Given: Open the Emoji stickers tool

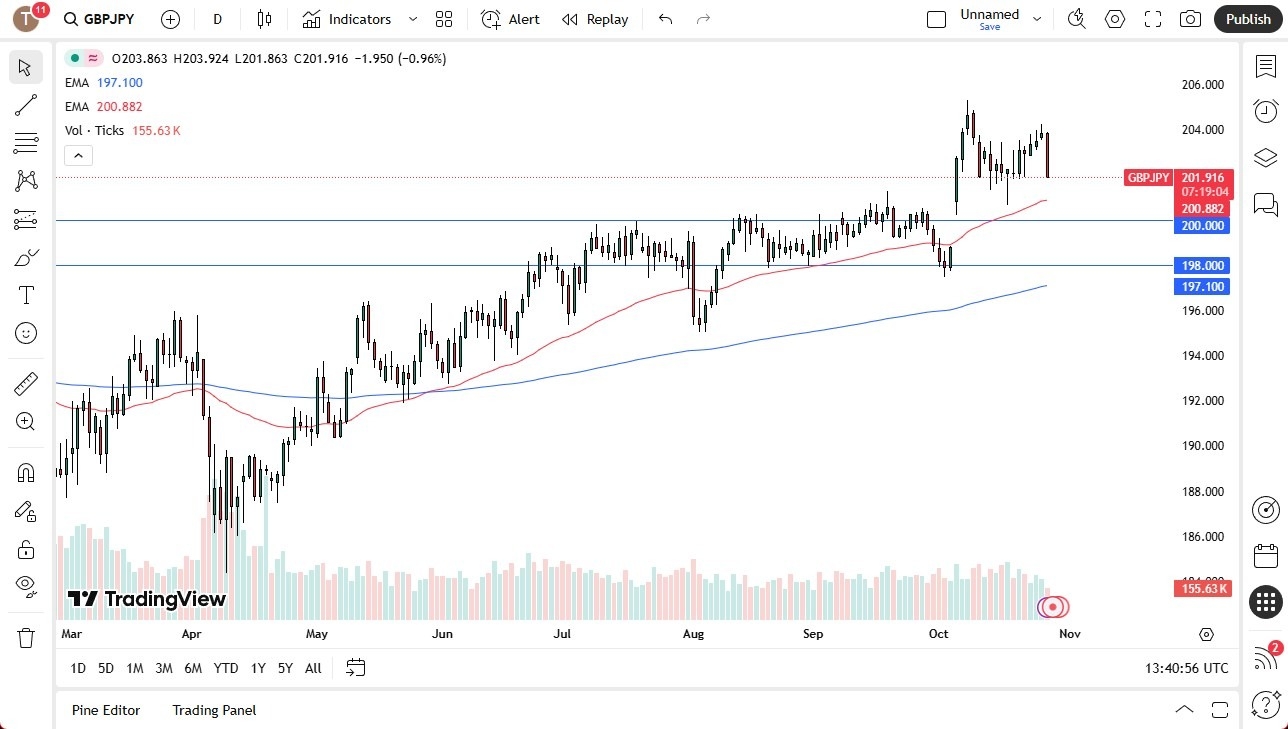Looking at the screenshot, I should pyautogui.click(x=26, y=333).
